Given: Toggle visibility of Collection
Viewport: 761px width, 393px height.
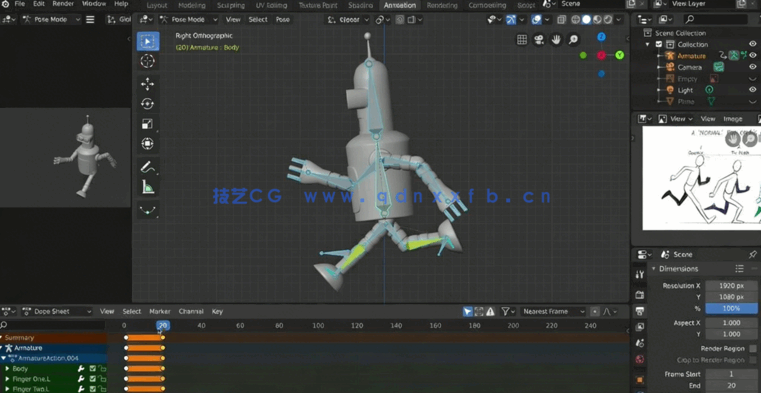Looking at the screenshot, I should pos(752,44).
